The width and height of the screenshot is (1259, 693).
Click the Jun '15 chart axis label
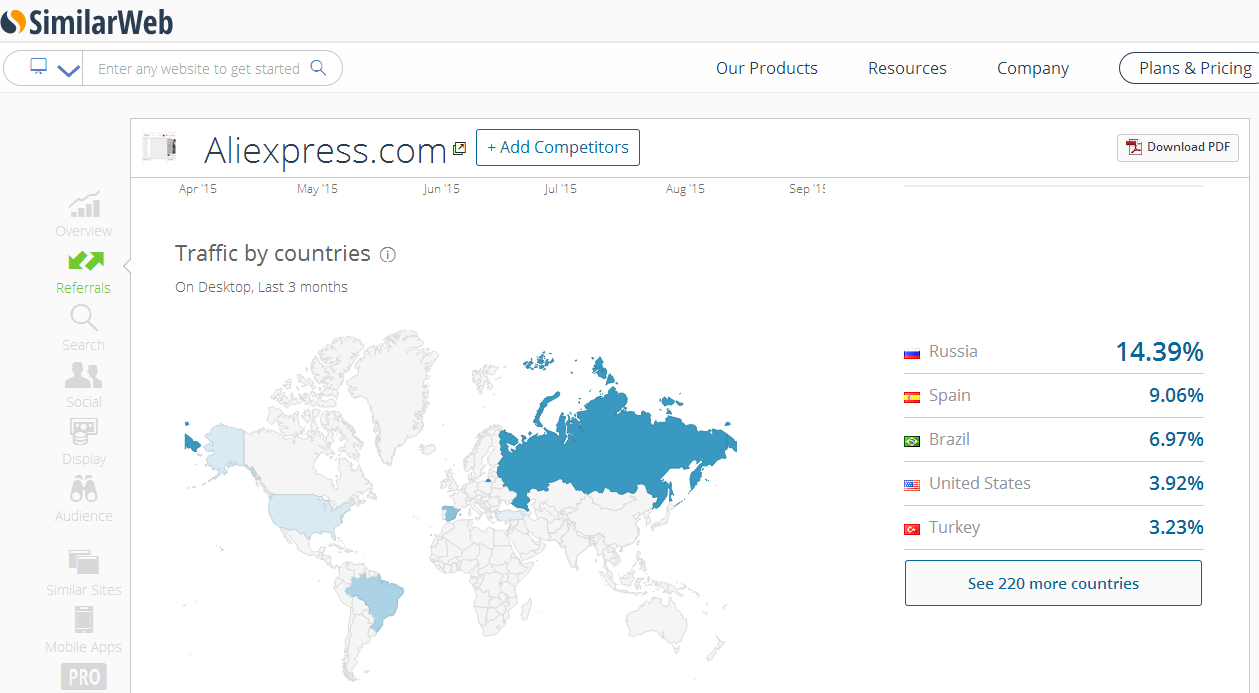[x=441, y=189]
